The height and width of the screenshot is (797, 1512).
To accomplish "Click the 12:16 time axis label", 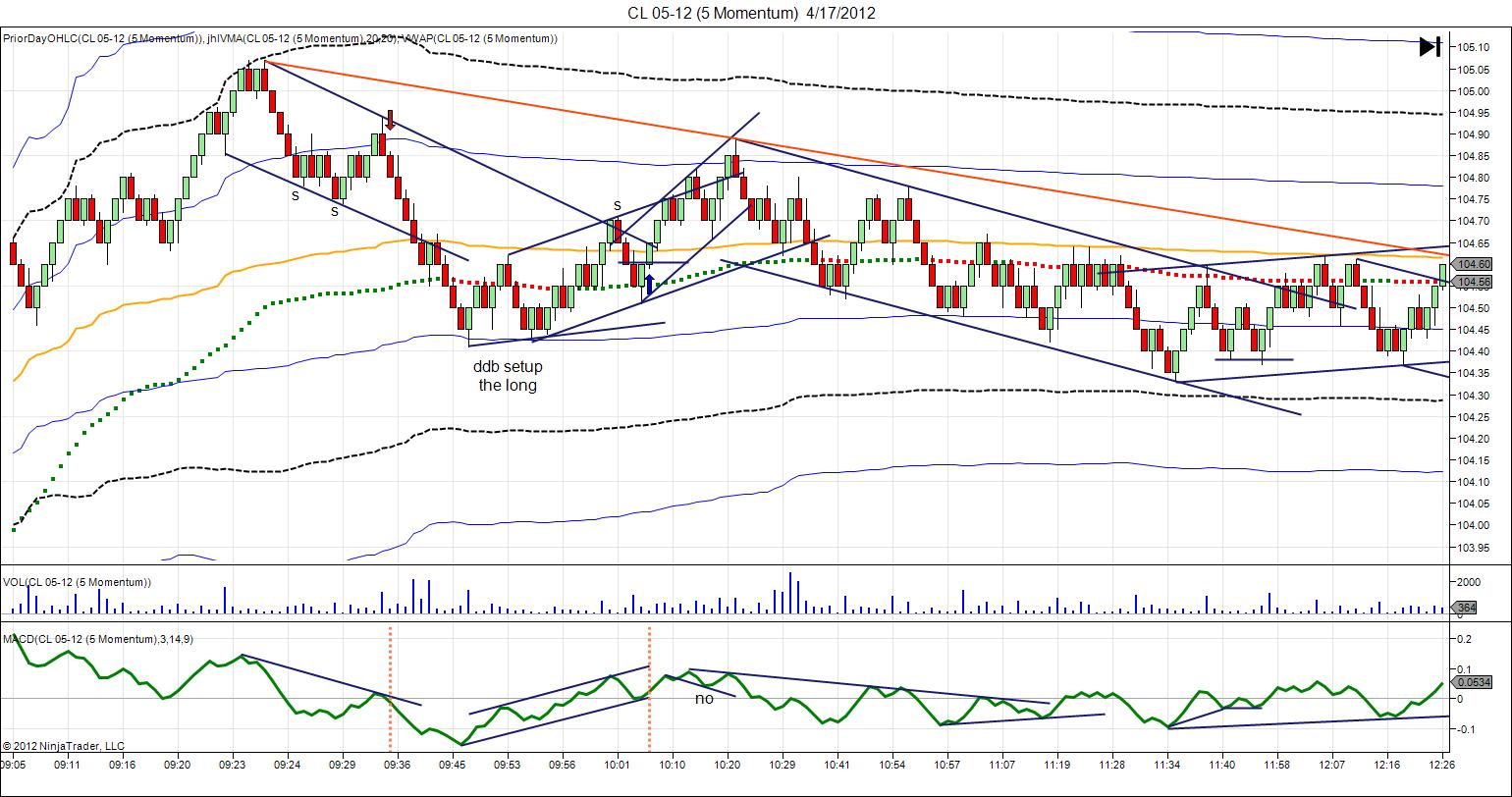I will tap(1387, 763).
